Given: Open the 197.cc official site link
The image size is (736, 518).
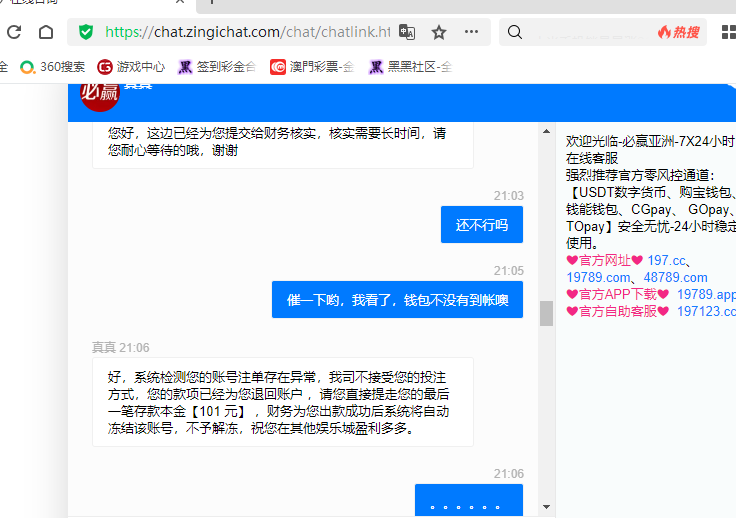Looking at the screenshot, I should (665, 260).
